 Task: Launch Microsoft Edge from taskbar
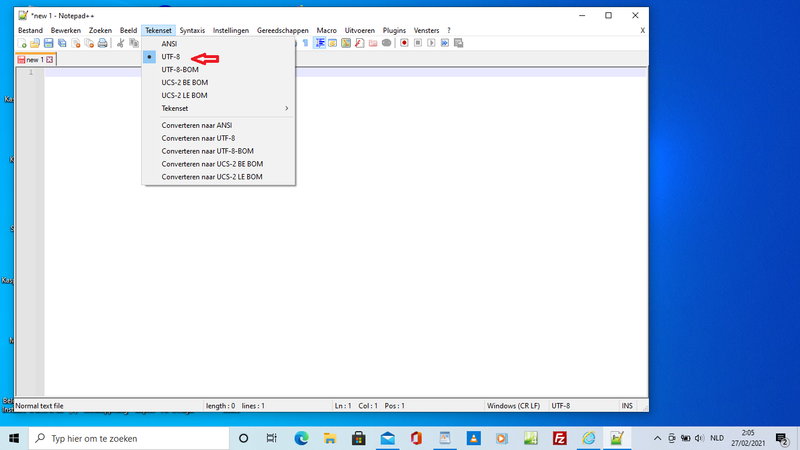point(301,438)
